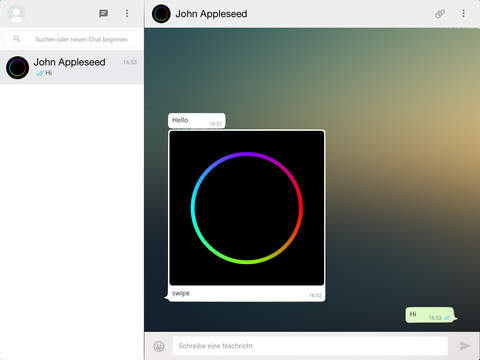Open the emoji picker smiley icon
Image resolution: width=480 pixels, height=360 pixels.
tap(159, 346)
